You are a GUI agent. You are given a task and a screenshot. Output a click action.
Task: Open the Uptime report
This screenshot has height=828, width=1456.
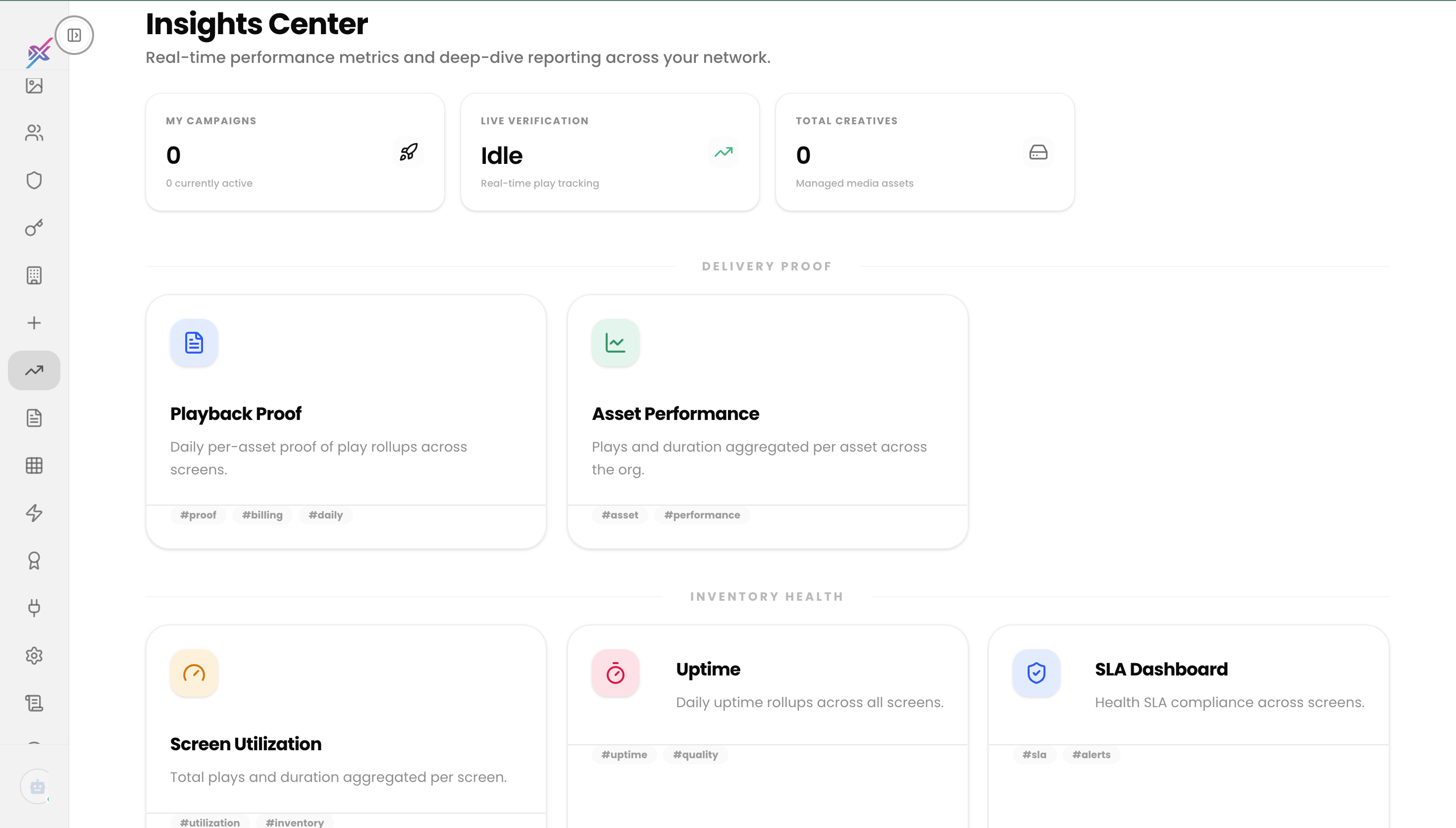click(768, 726)
